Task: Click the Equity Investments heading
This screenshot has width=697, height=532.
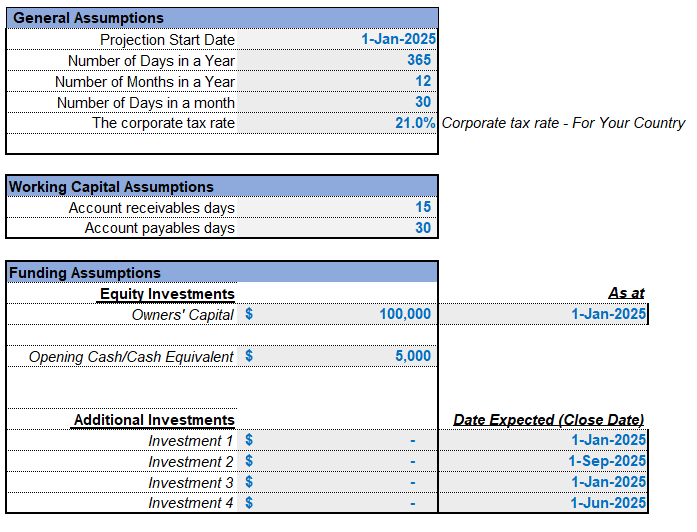Action: pos(166,294)
